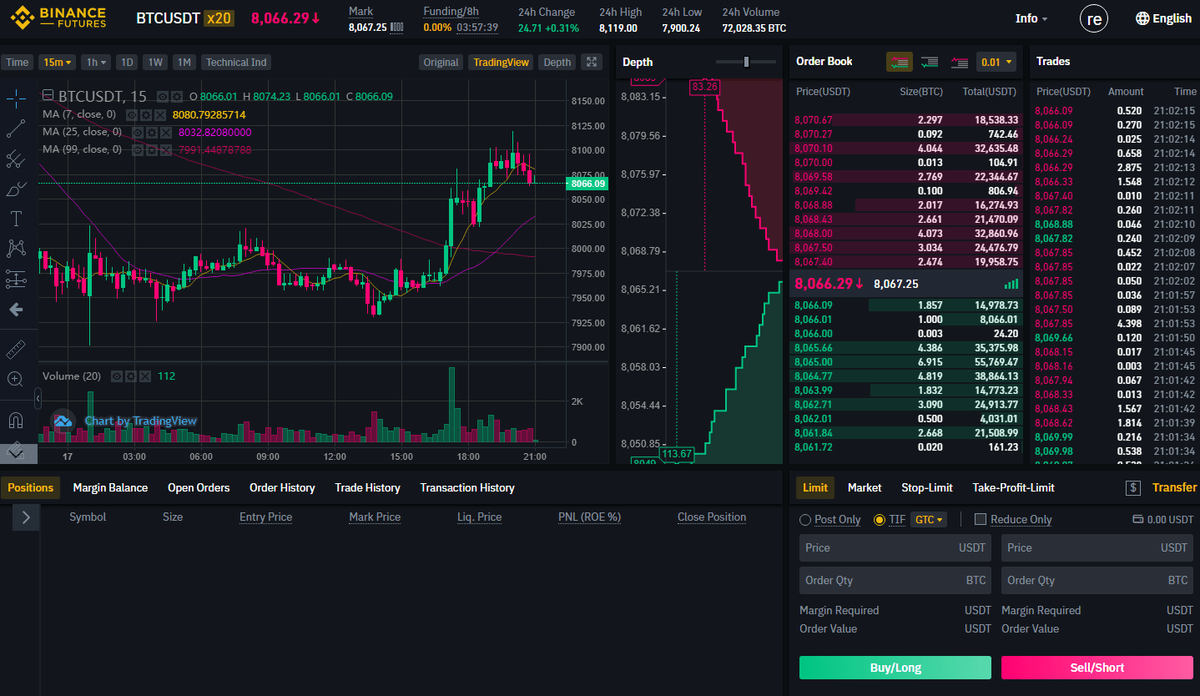Switch to Transaction History tab

pos(467,488)
